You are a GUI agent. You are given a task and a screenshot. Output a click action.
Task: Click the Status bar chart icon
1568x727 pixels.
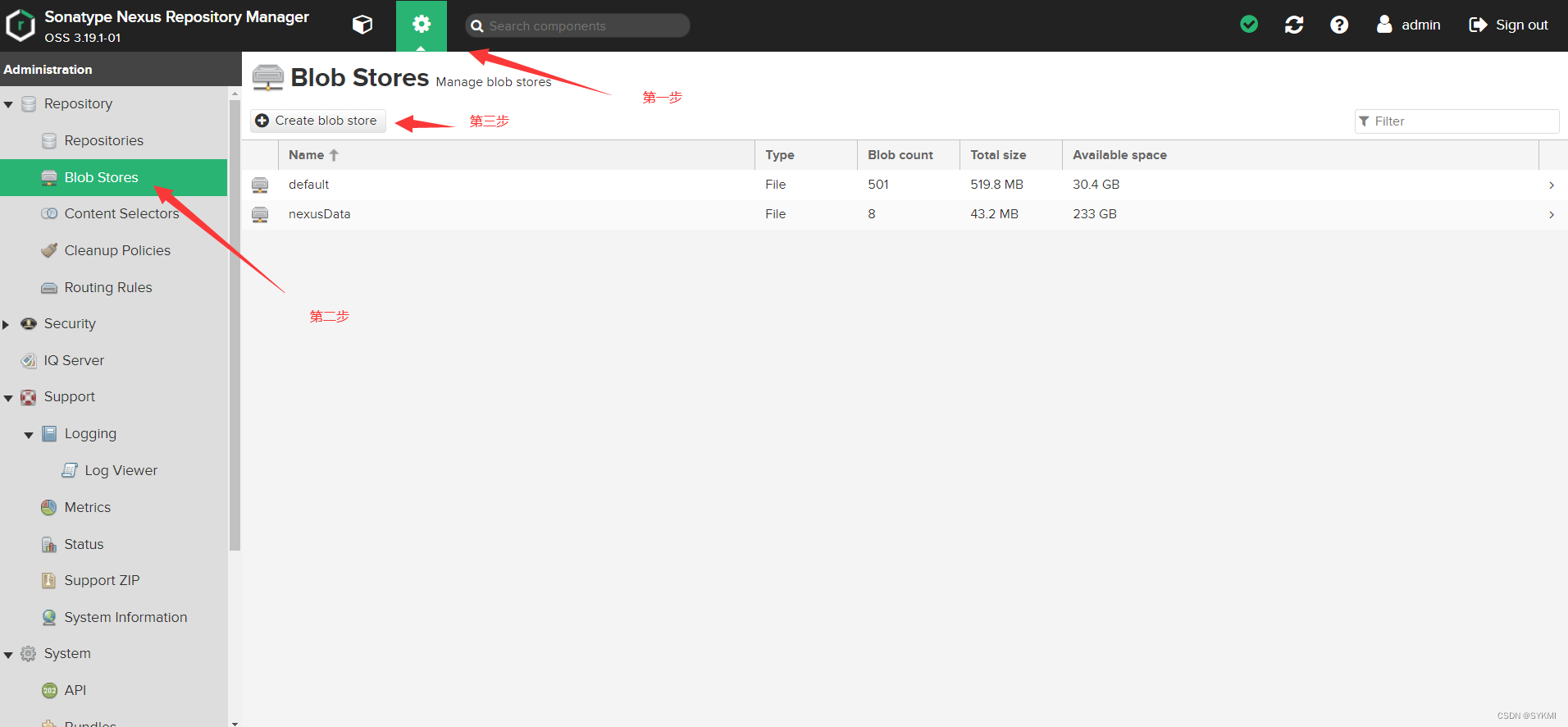[x=49, y=544]
